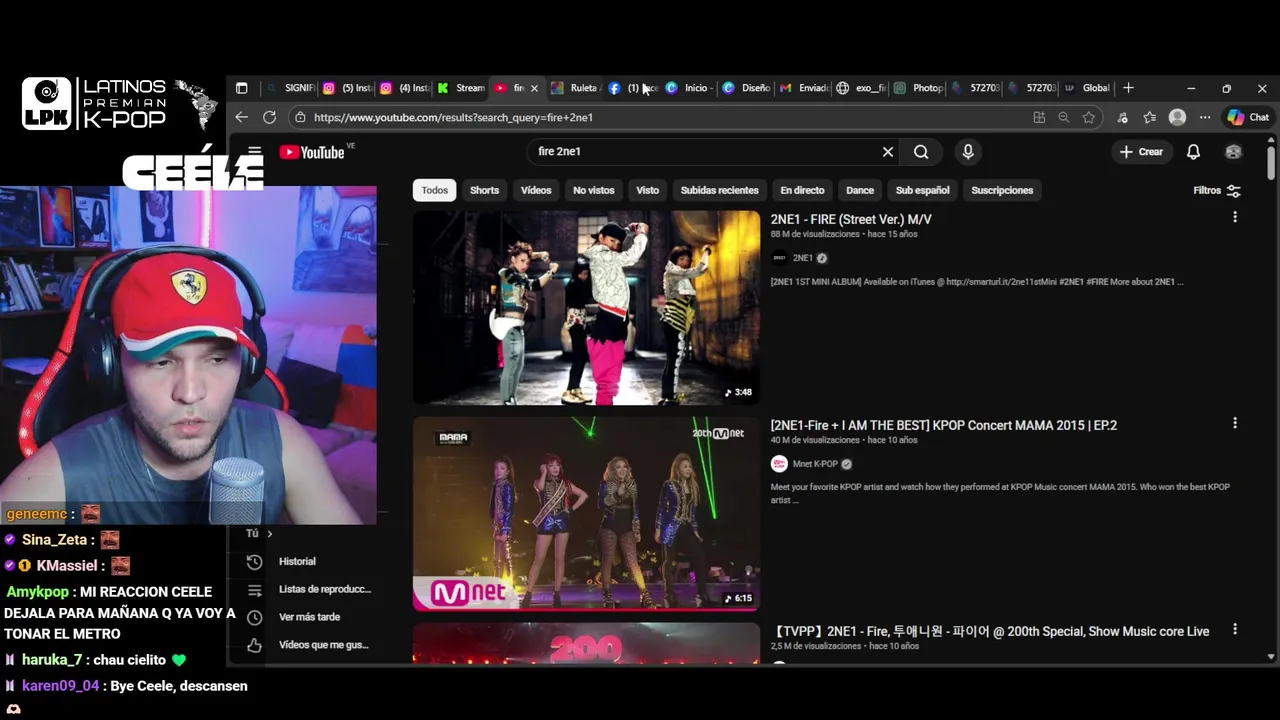
Task: Open liked videos thumbs-up icon
Action: pyautogui.click(x=254, y=645)
